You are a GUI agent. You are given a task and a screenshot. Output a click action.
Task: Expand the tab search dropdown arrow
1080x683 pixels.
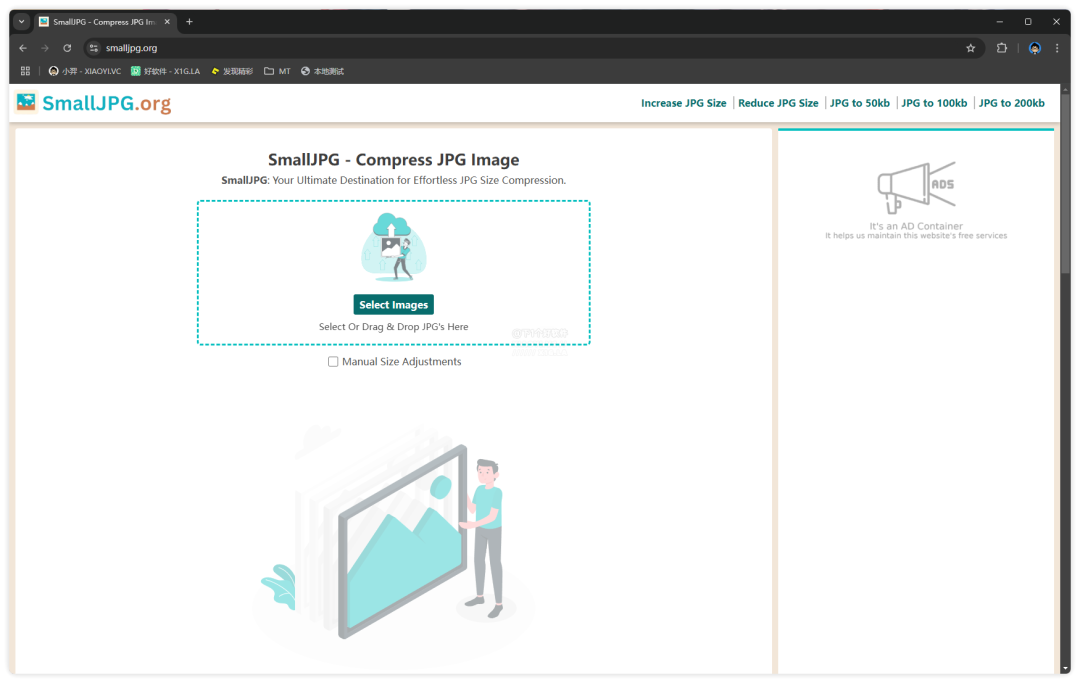click(x=21, y=22)
